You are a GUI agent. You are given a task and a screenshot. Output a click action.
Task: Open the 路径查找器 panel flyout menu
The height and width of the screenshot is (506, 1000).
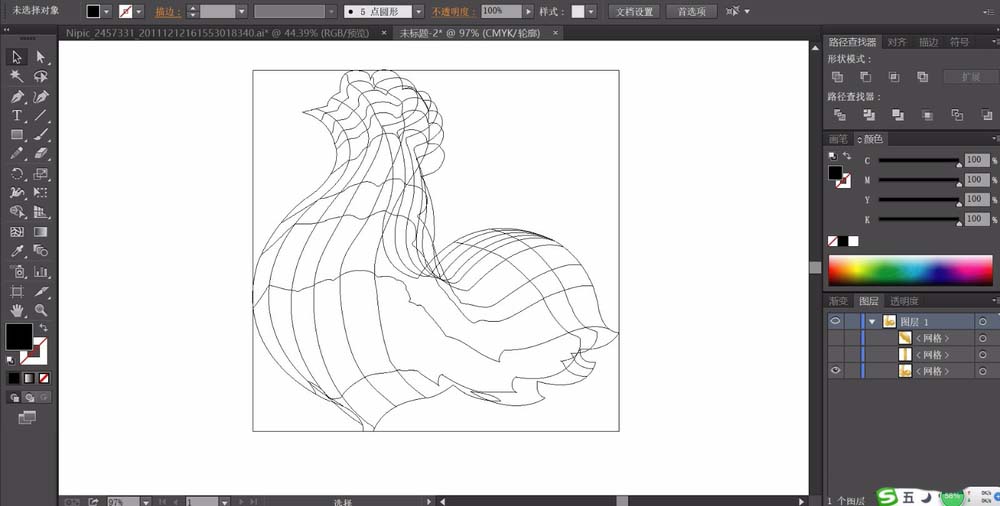[996, 42]
